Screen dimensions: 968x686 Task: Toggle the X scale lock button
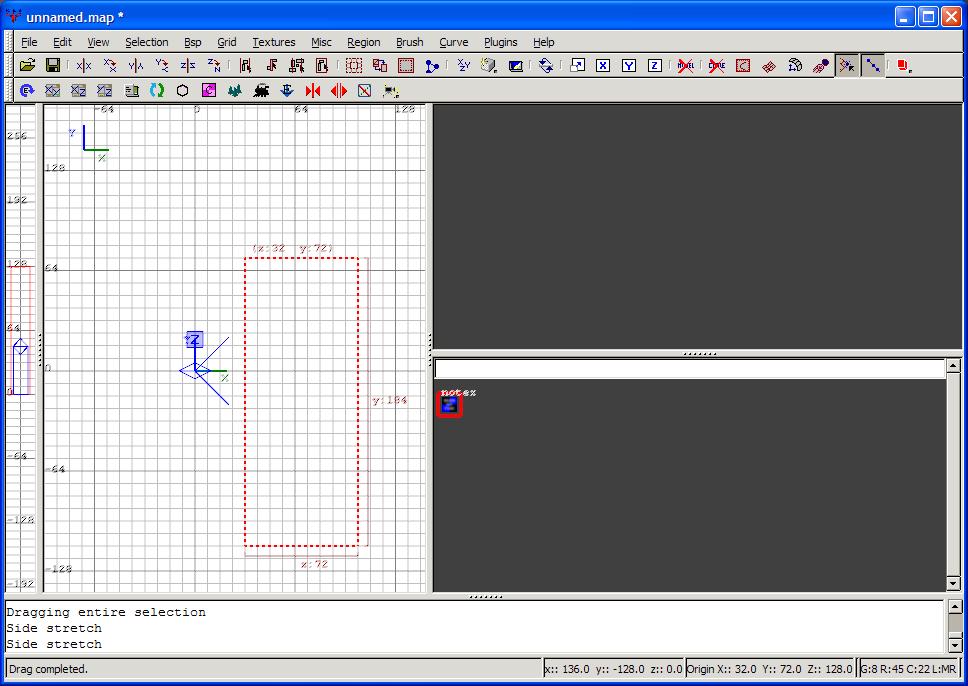click(x=603, y=65)
